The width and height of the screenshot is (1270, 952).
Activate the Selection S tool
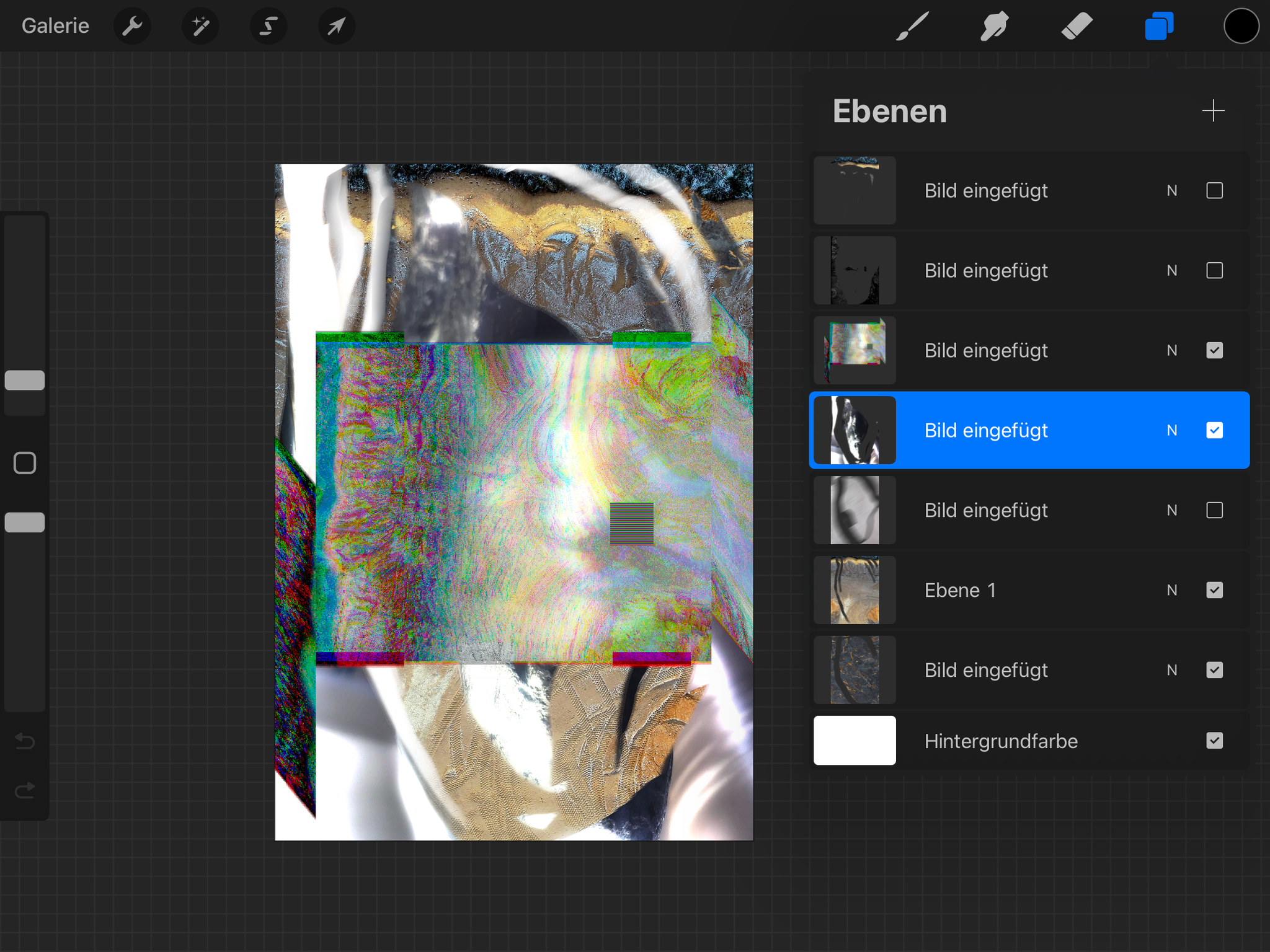point(269,26)
